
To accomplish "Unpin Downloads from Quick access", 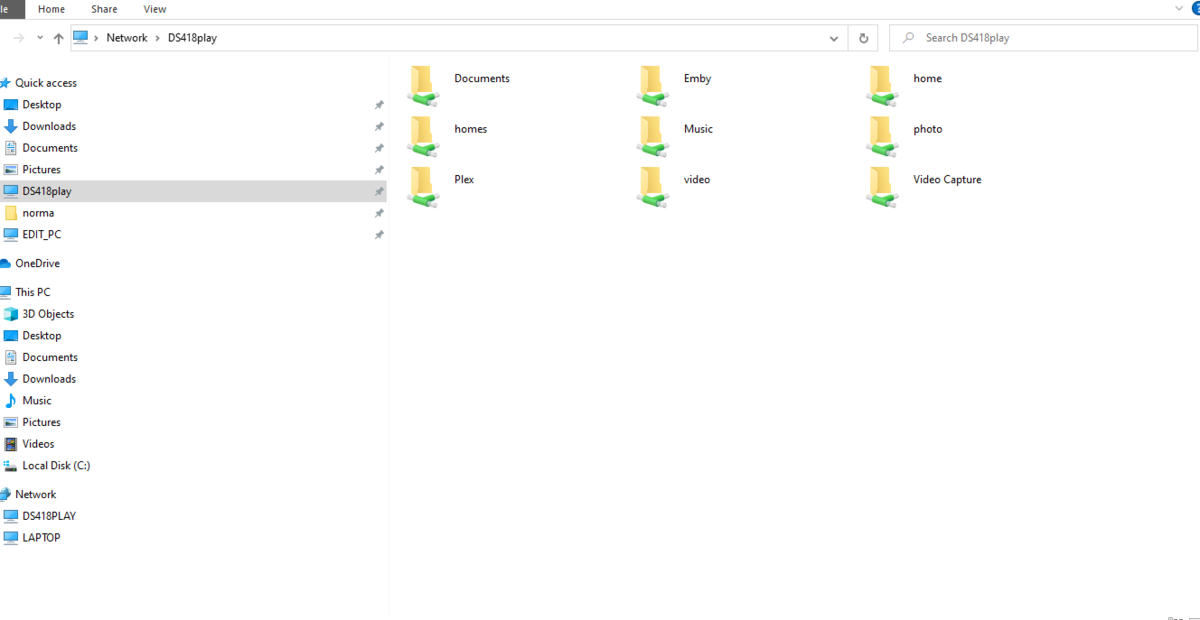I will (378, 126).
